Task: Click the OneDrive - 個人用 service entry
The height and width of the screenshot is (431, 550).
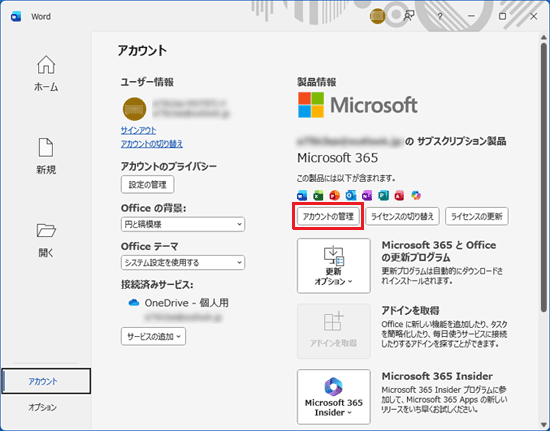Action: [179, 303]
